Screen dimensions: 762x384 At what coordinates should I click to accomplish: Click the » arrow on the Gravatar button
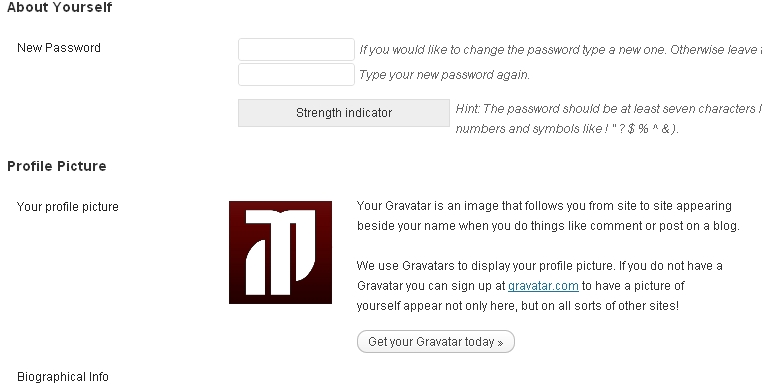(x=500, y=343)
